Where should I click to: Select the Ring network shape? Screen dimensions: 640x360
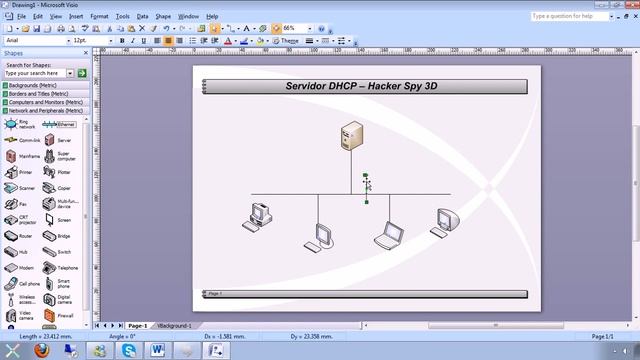(20, 124)
